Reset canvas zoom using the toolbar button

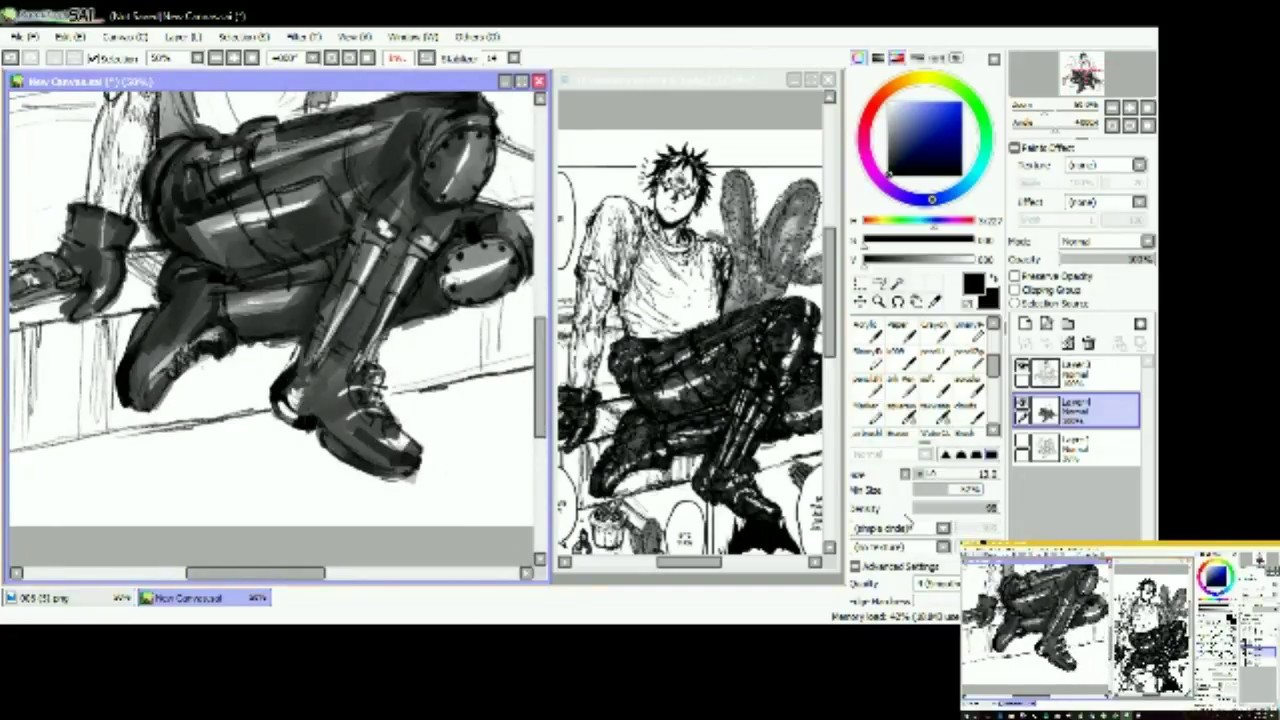coord(251,58)
